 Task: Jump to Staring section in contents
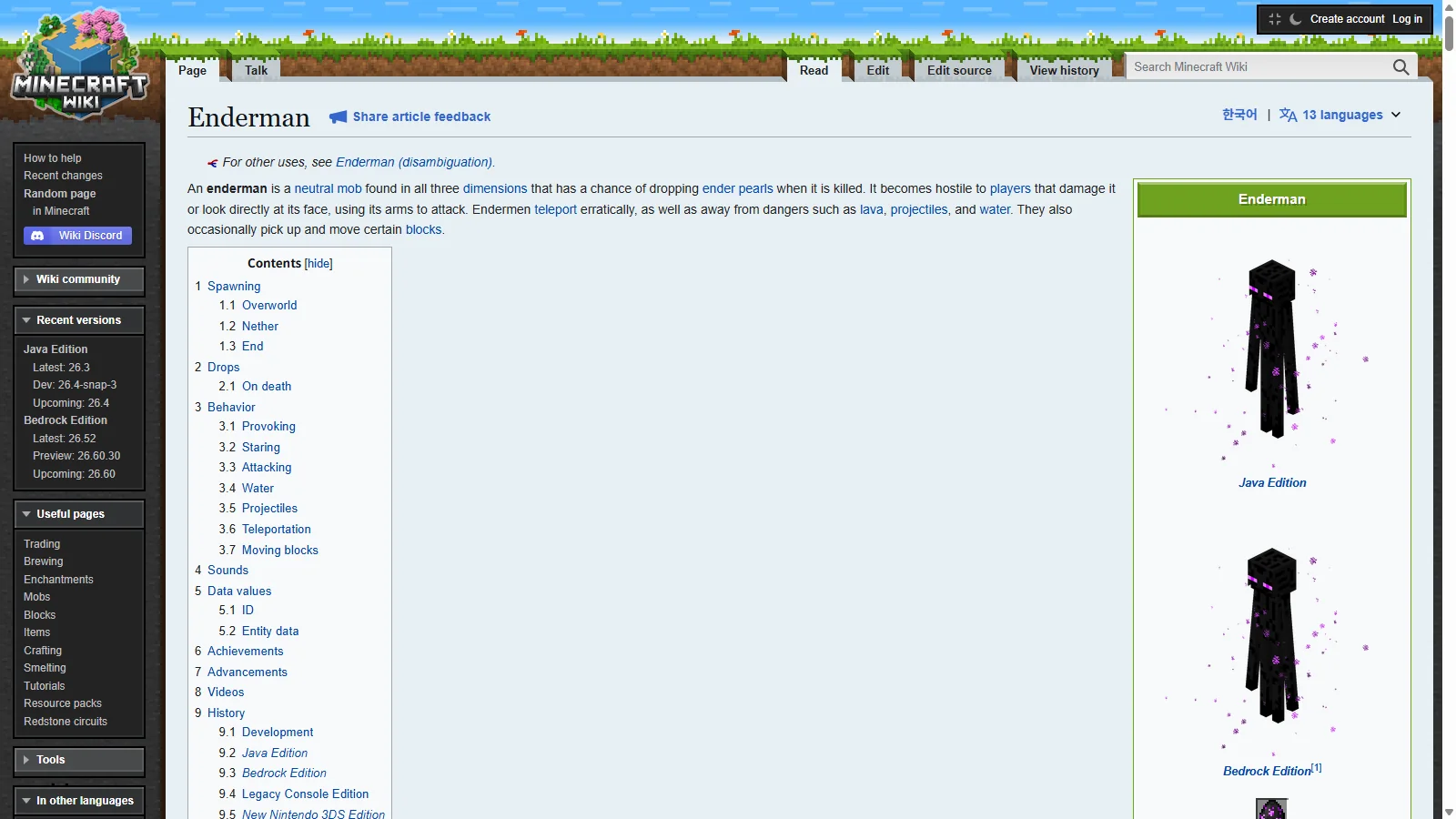pos(260,447)
